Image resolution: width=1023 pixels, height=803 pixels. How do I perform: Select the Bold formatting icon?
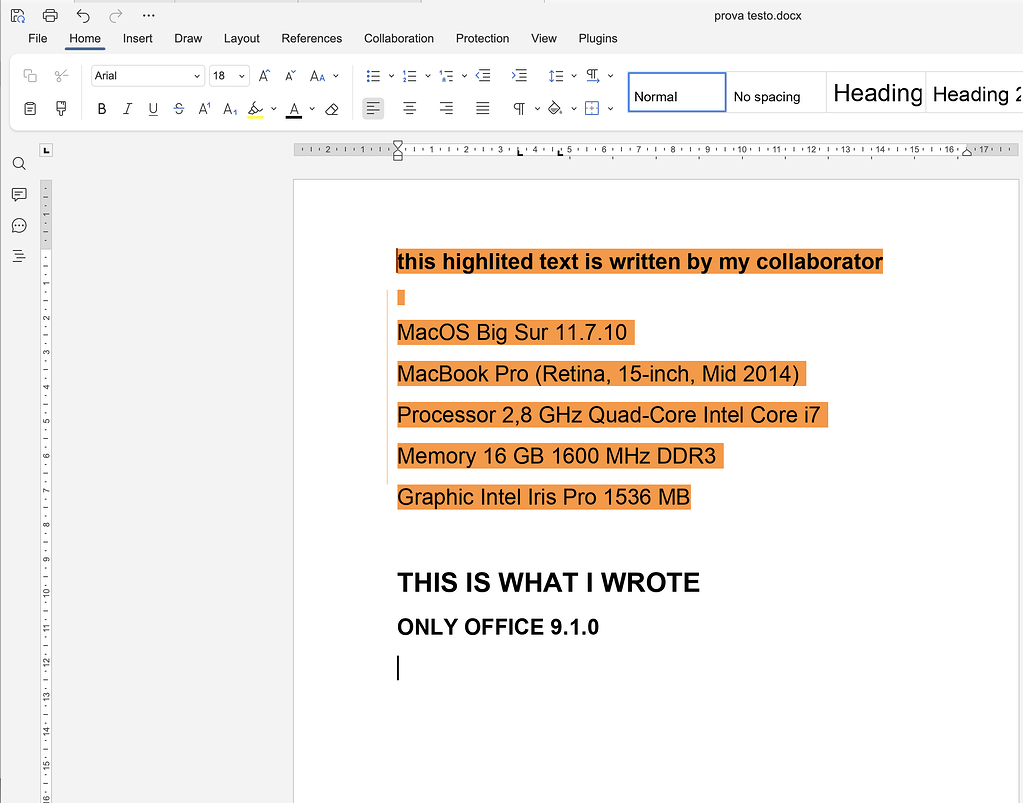click(101, 108)
